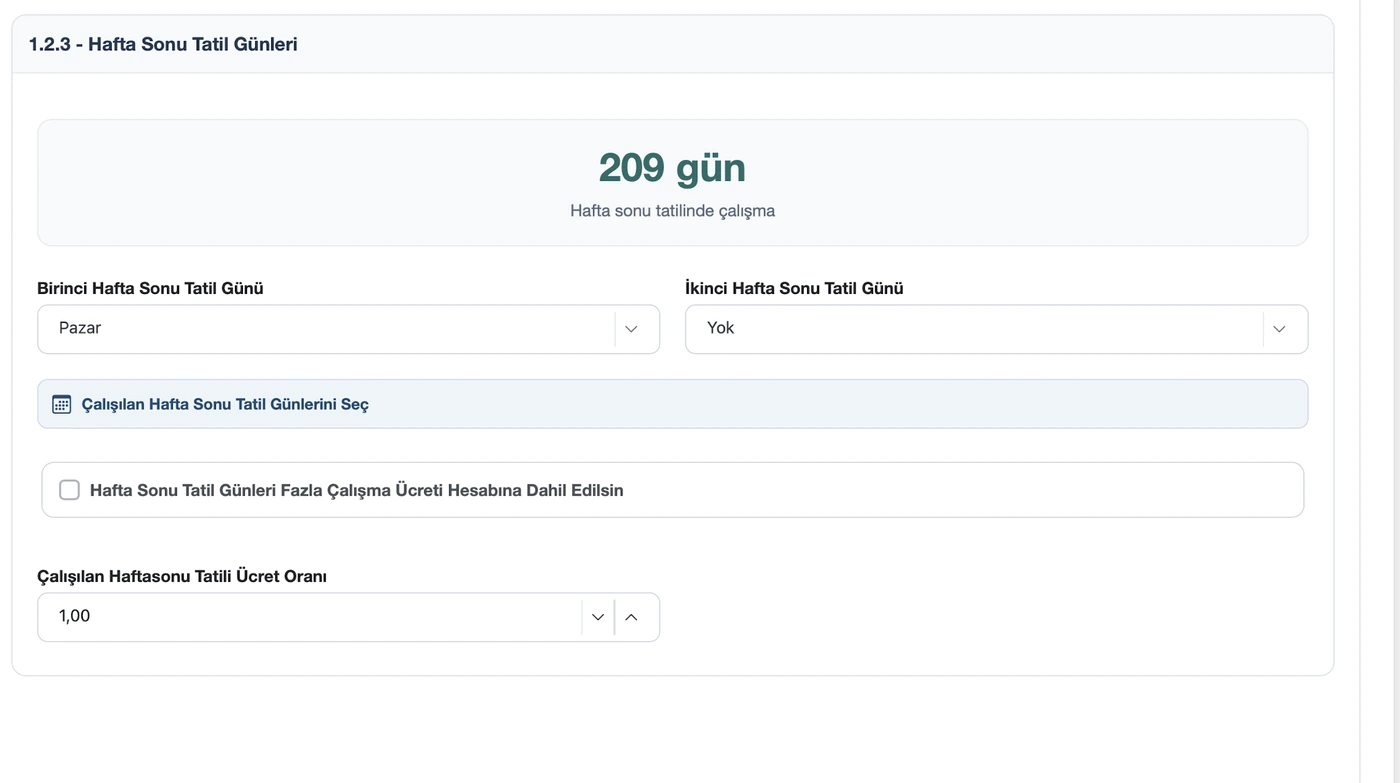This screenshot has height=783, width=1400.
Task: Click the Birinci Hafta Sonu Tatil Günü label
Action: click(150, 288)
